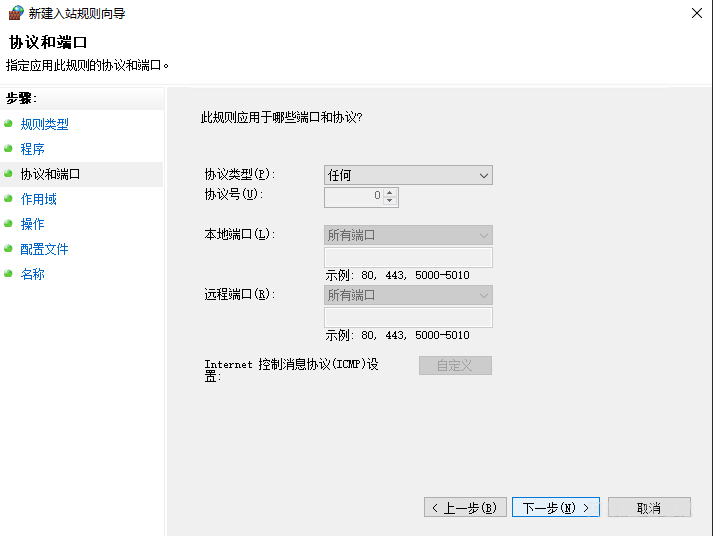Viewport: 713px width, 536px height.
Task: Click green bullet beside 规则类型 step
Action: tap(9, 124)
